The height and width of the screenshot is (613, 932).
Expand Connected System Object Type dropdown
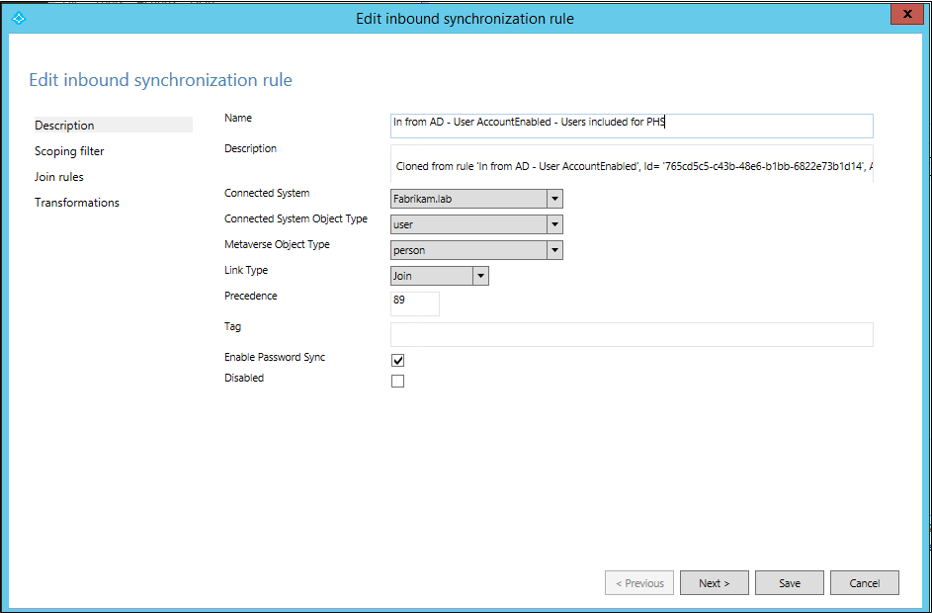pos(555,225)
